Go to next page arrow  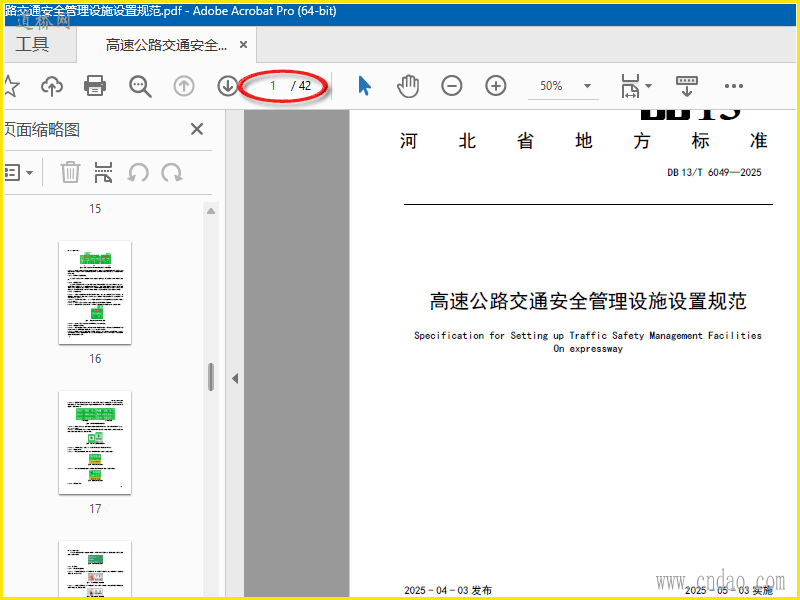tap(228, 86)
